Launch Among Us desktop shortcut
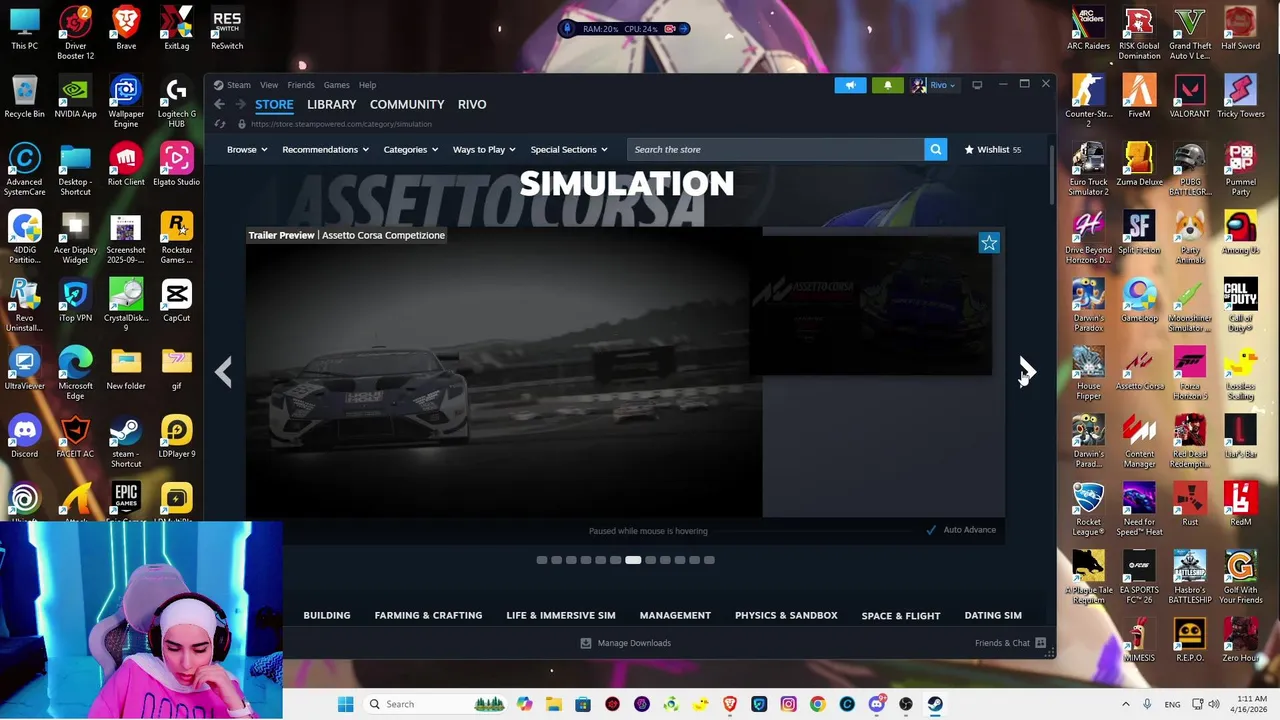 coord(1240,234)
